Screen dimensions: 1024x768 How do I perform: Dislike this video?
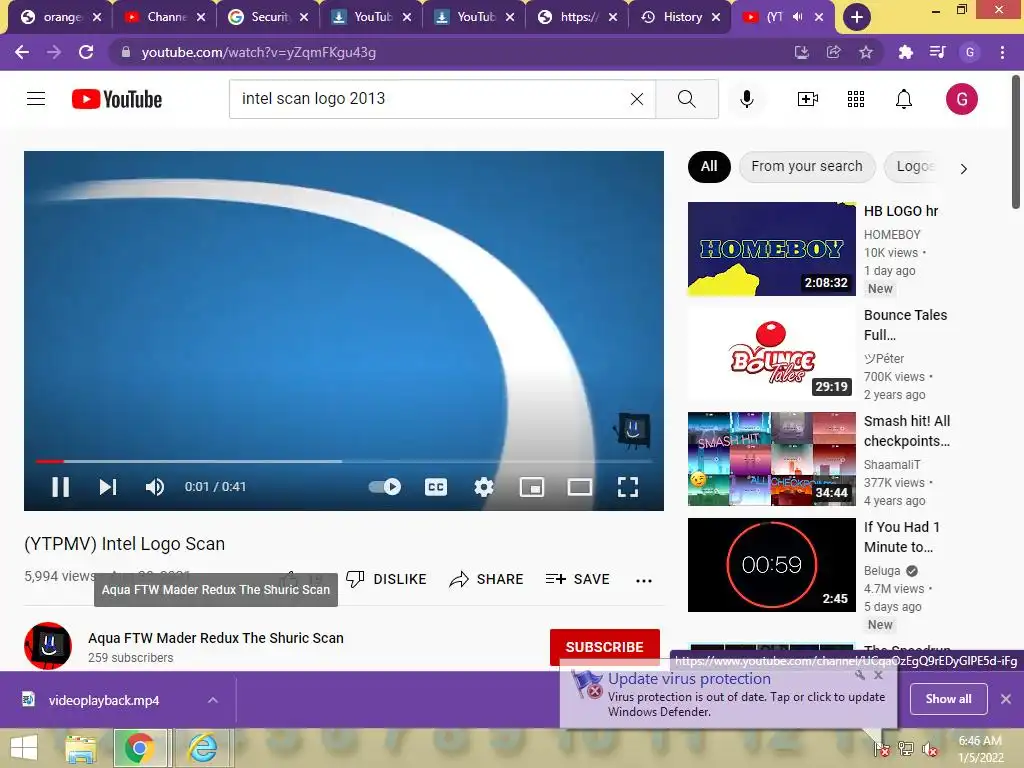click(386, 579)
